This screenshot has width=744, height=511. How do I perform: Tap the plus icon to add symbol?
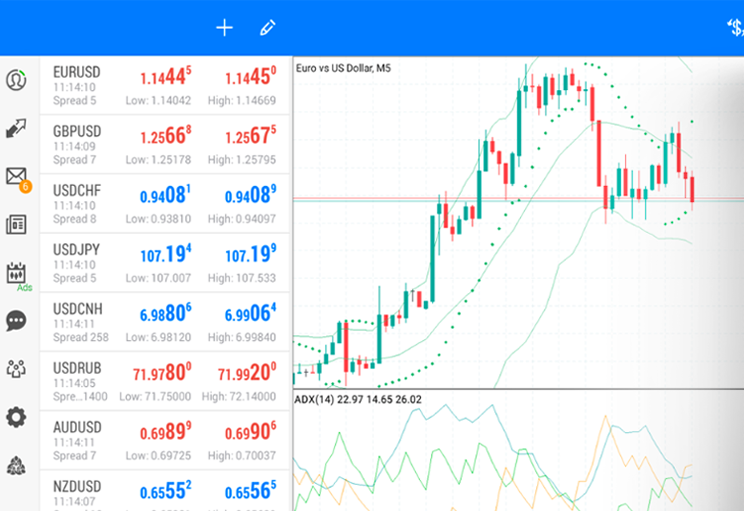click(224, 28)
